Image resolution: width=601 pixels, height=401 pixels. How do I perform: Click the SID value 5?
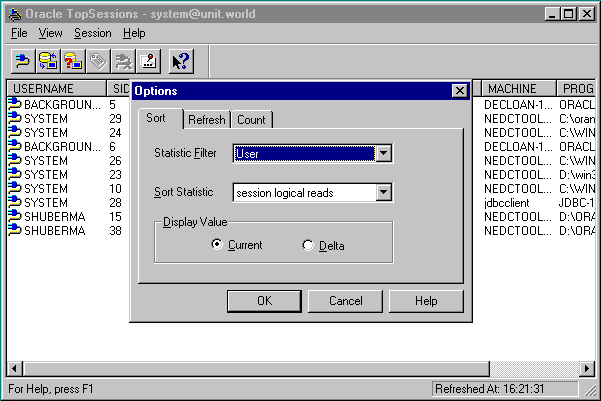(x=112, y=105)
